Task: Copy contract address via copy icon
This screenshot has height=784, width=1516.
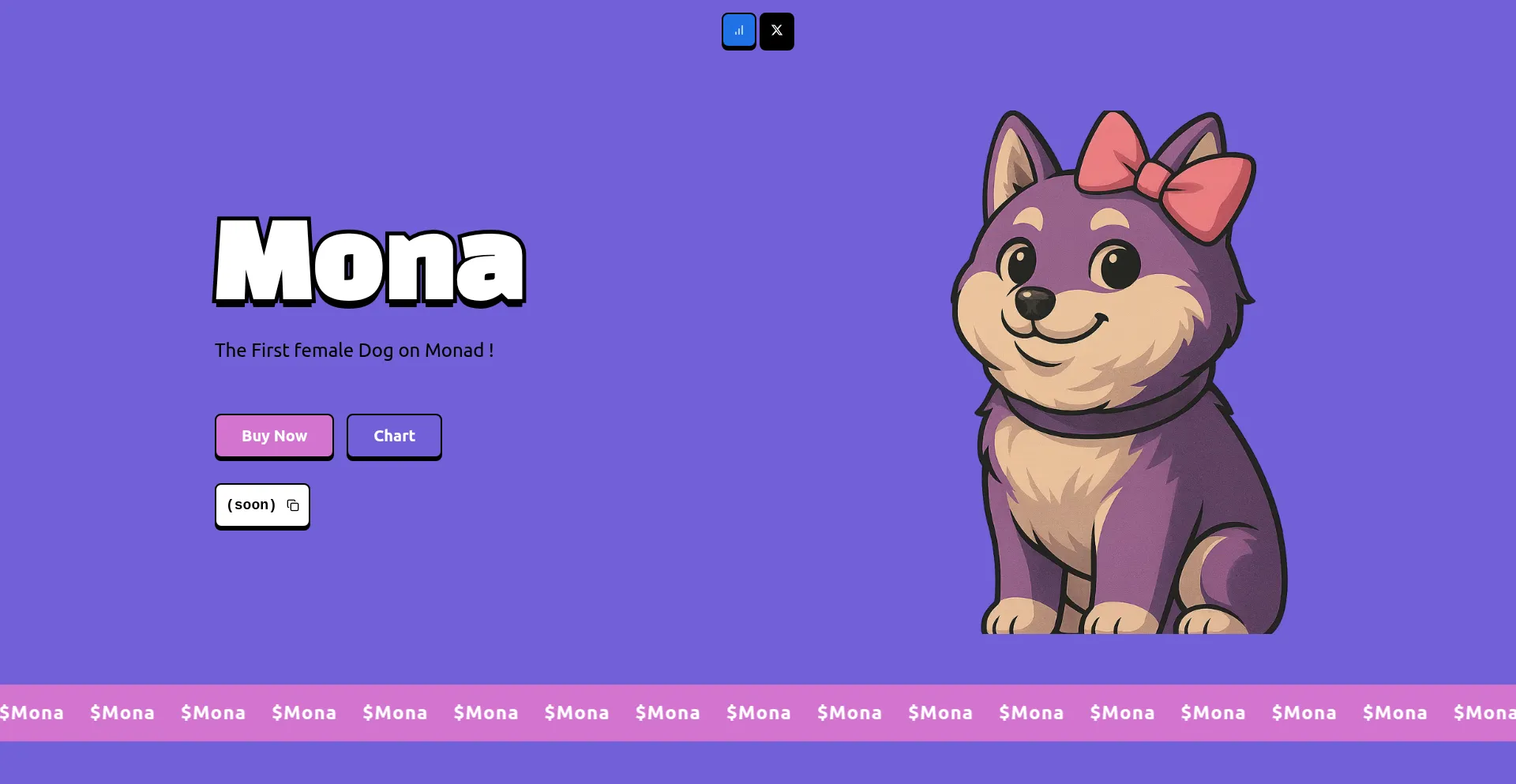Action: (x=293, y=505)
